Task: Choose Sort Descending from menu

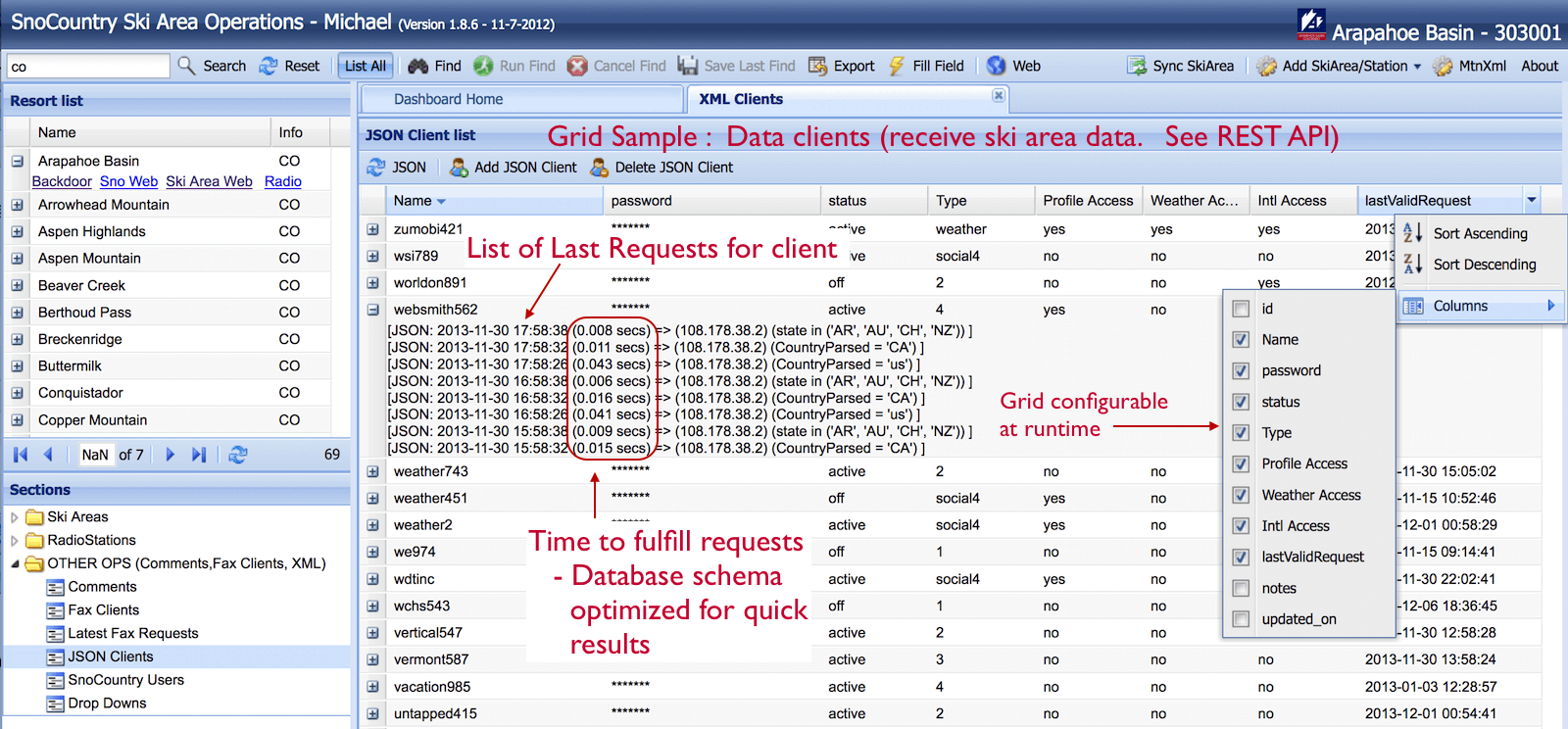Action: coord(1484,265)
